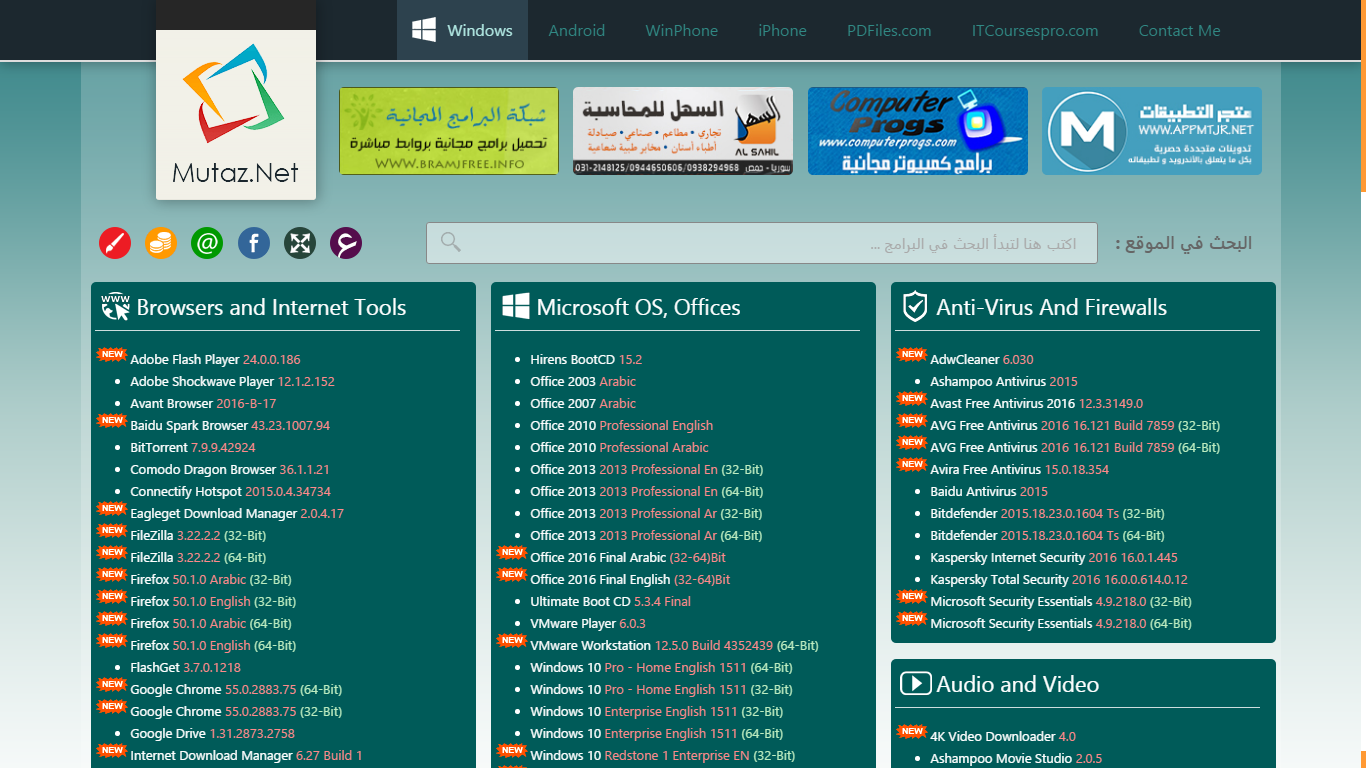1366x768 pixels.
Task: Open the bramjfree.info green banner ad
Action: pos(449,131)
